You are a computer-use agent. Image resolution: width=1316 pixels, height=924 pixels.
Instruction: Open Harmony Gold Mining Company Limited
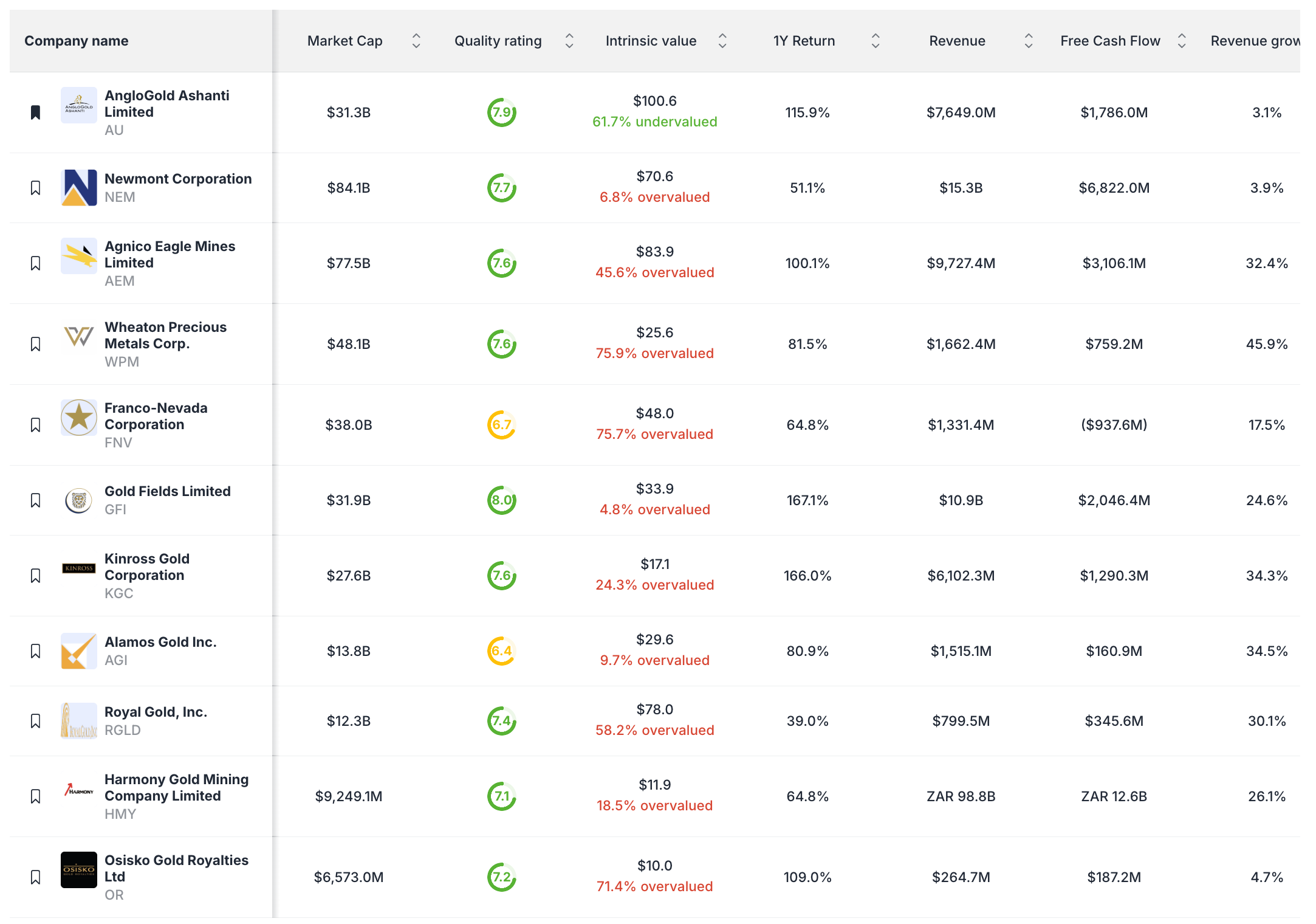pos(176,788)
